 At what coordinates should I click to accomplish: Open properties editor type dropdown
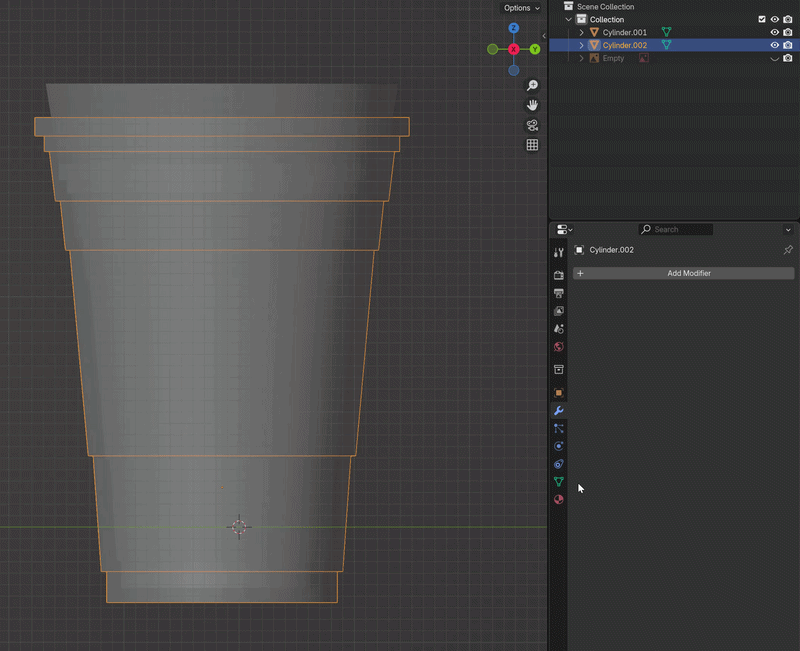coord(564,230)
